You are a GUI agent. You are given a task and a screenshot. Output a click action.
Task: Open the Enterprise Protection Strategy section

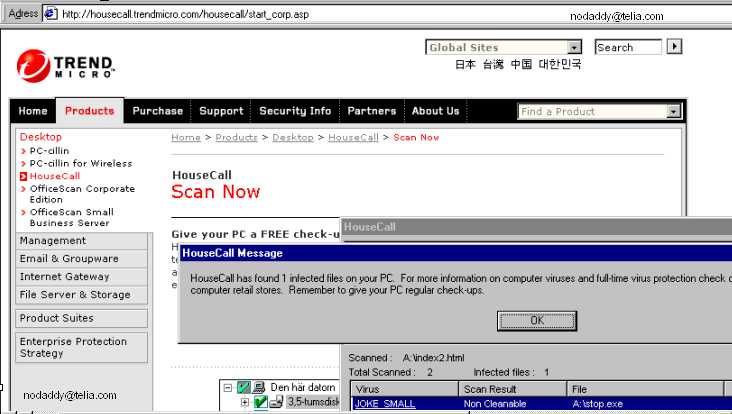click(x=82, y=347)
